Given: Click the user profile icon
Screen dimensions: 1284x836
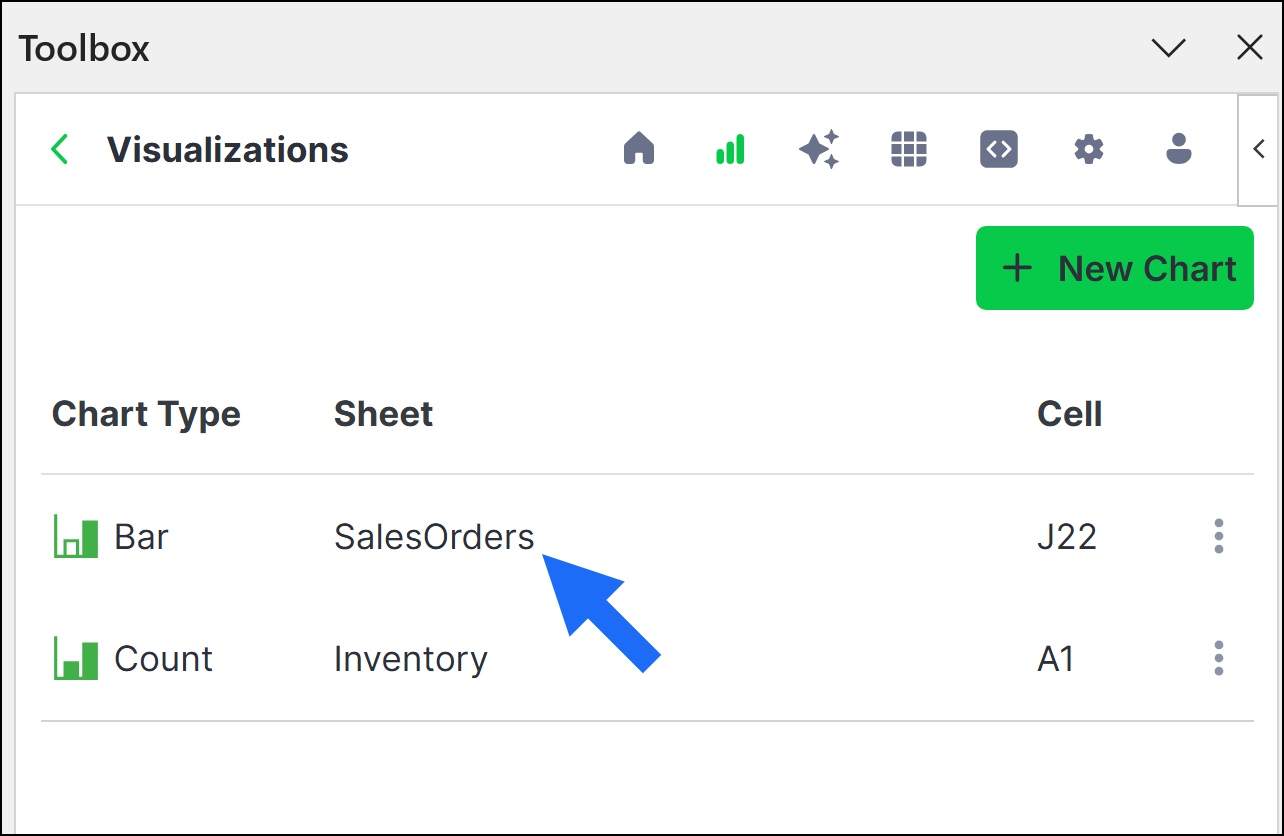Looking at the screenshot, I should click(x=1179, y=150).
